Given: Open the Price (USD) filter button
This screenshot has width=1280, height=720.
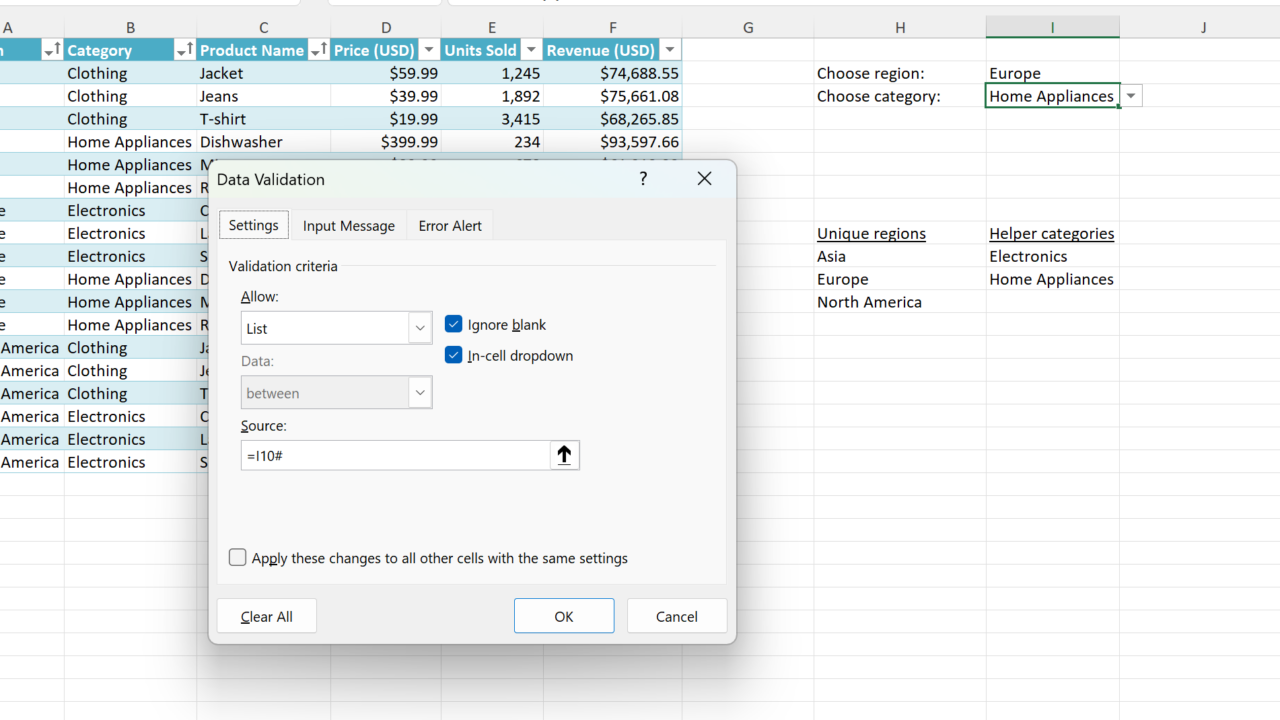Looking at the screenshot, I should click(x=428, y=50).
